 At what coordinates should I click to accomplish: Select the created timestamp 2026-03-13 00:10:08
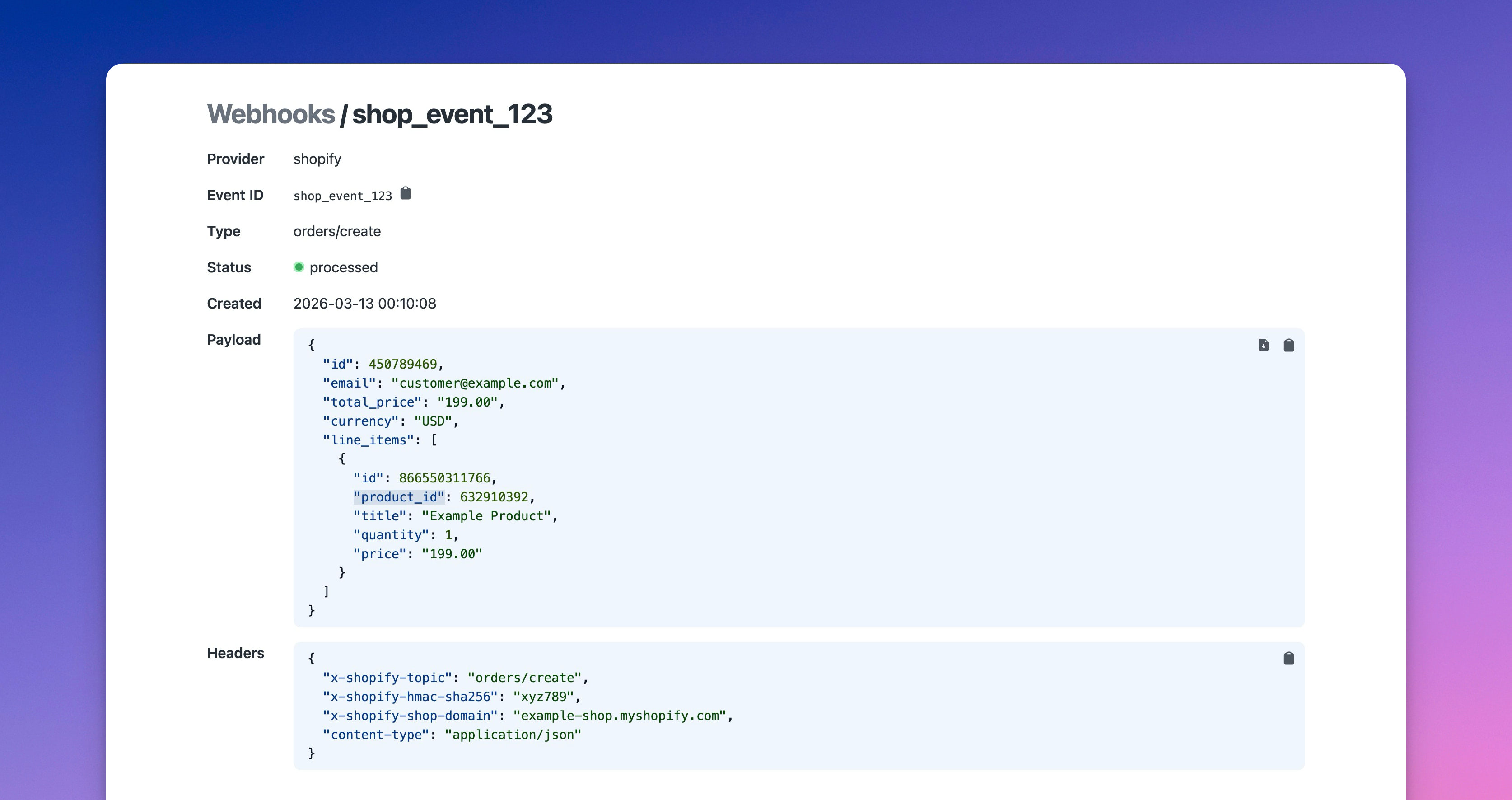(365, 303)
